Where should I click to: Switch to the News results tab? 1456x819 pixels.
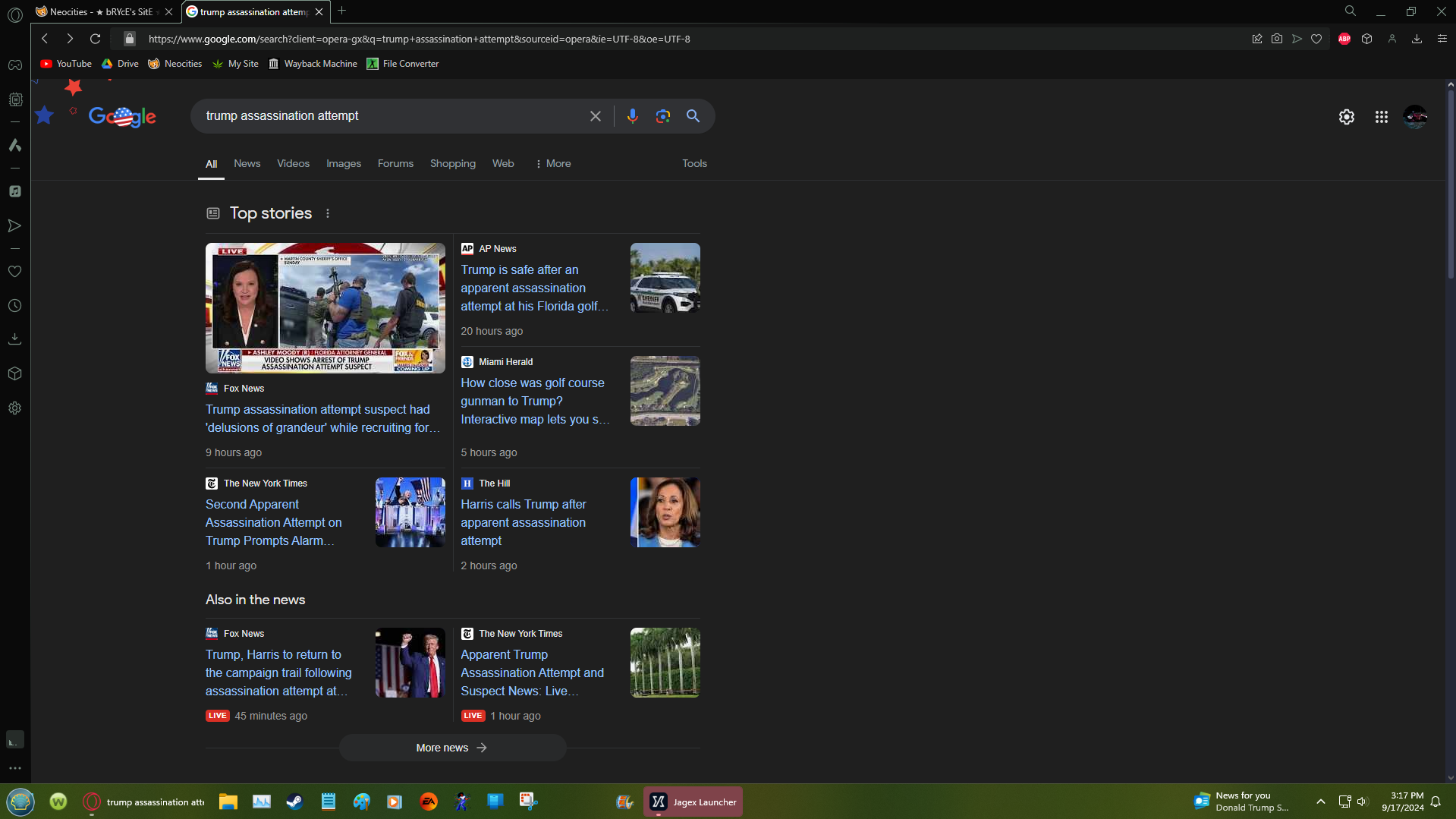click(x=247, y=164)
